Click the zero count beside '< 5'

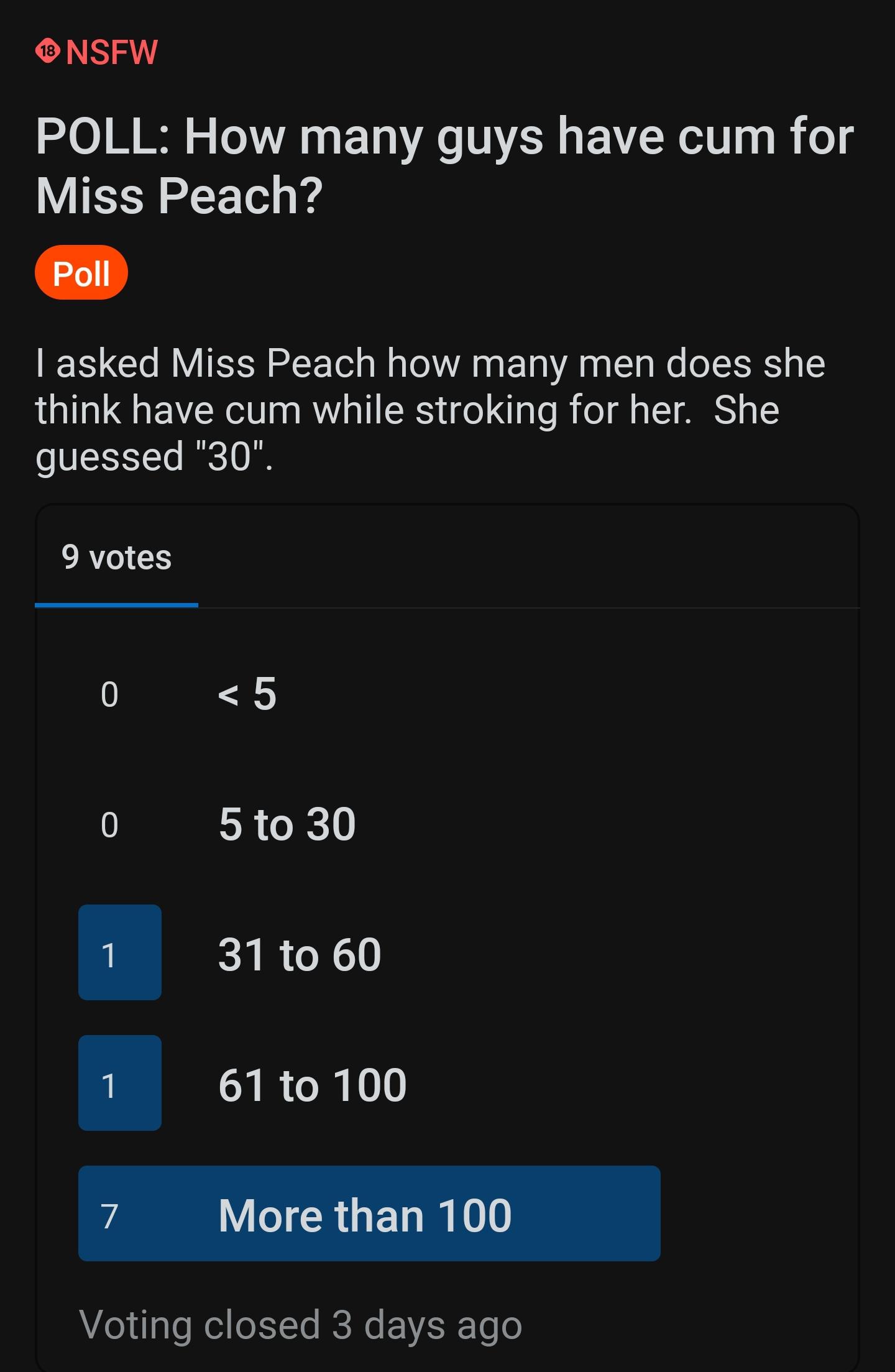pos(109,694)
